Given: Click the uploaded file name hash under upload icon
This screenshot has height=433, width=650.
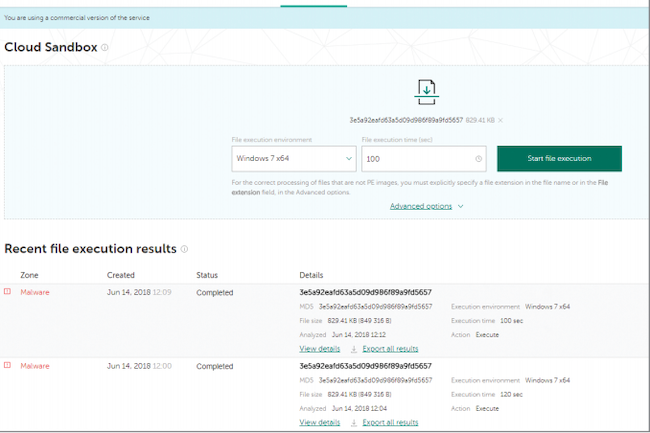Looking at the screenshot, I should 406,120.
